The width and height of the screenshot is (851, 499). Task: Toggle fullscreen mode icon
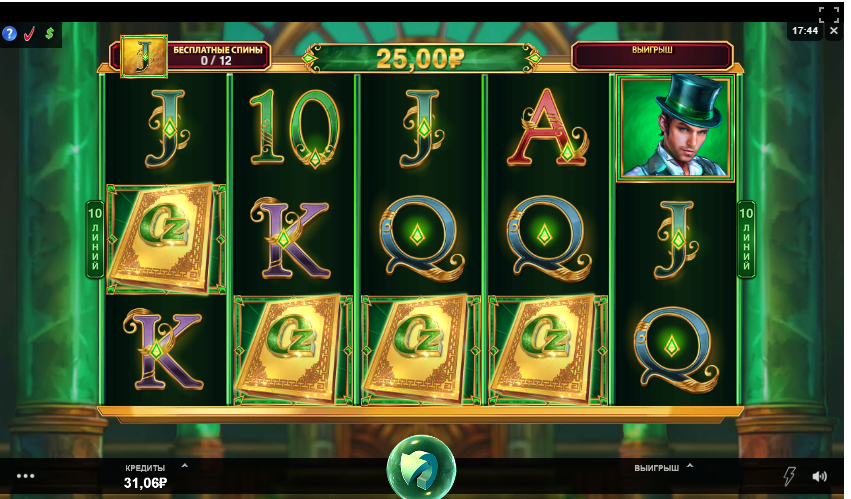(828, 14)
